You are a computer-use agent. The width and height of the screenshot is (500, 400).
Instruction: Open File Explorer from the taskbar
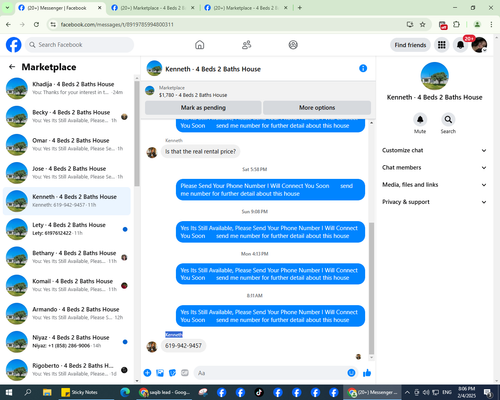tap(47, 392)
